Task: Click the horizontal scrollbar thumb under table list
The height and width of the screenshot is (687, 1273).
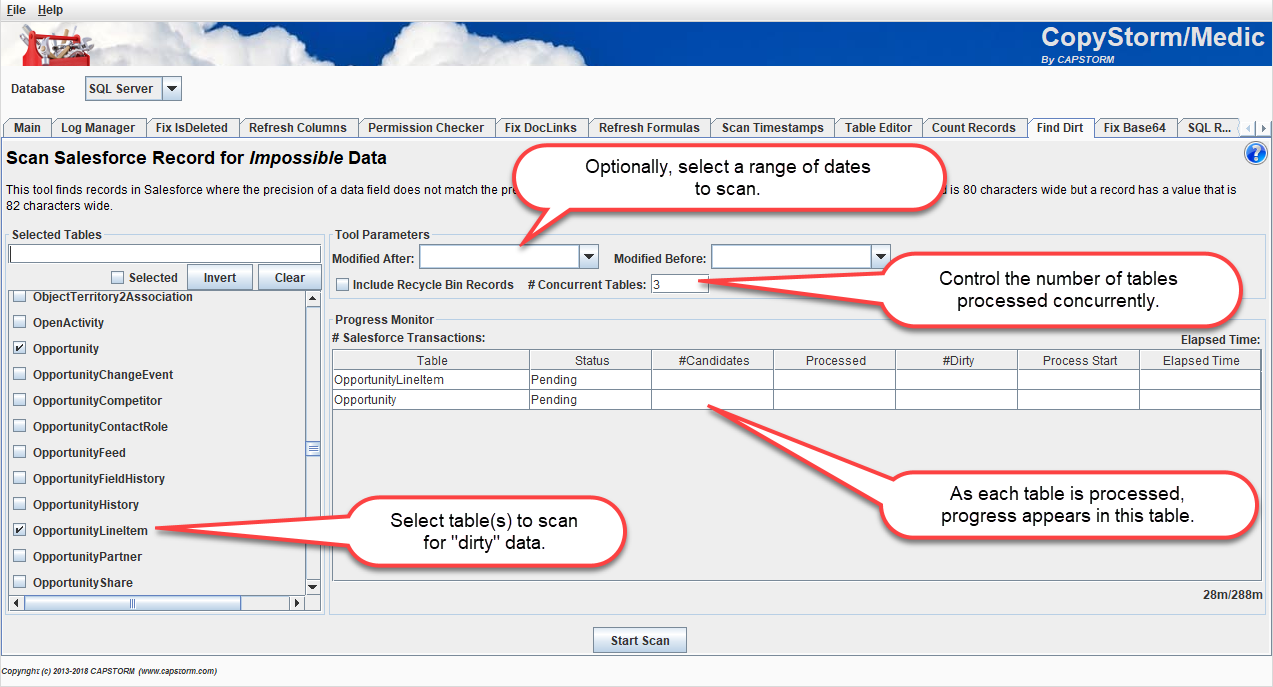Action: coord(132,603)
